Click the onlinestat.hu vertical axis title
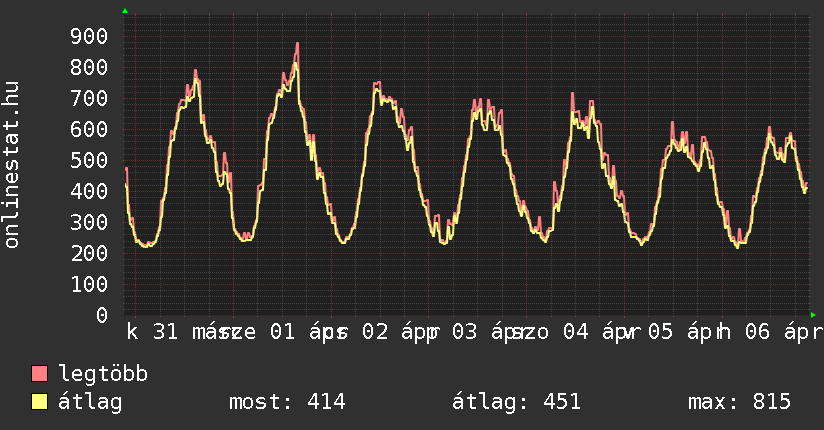Image resolution: width=824 pixels, height=430 pixels. coord(12,165)
